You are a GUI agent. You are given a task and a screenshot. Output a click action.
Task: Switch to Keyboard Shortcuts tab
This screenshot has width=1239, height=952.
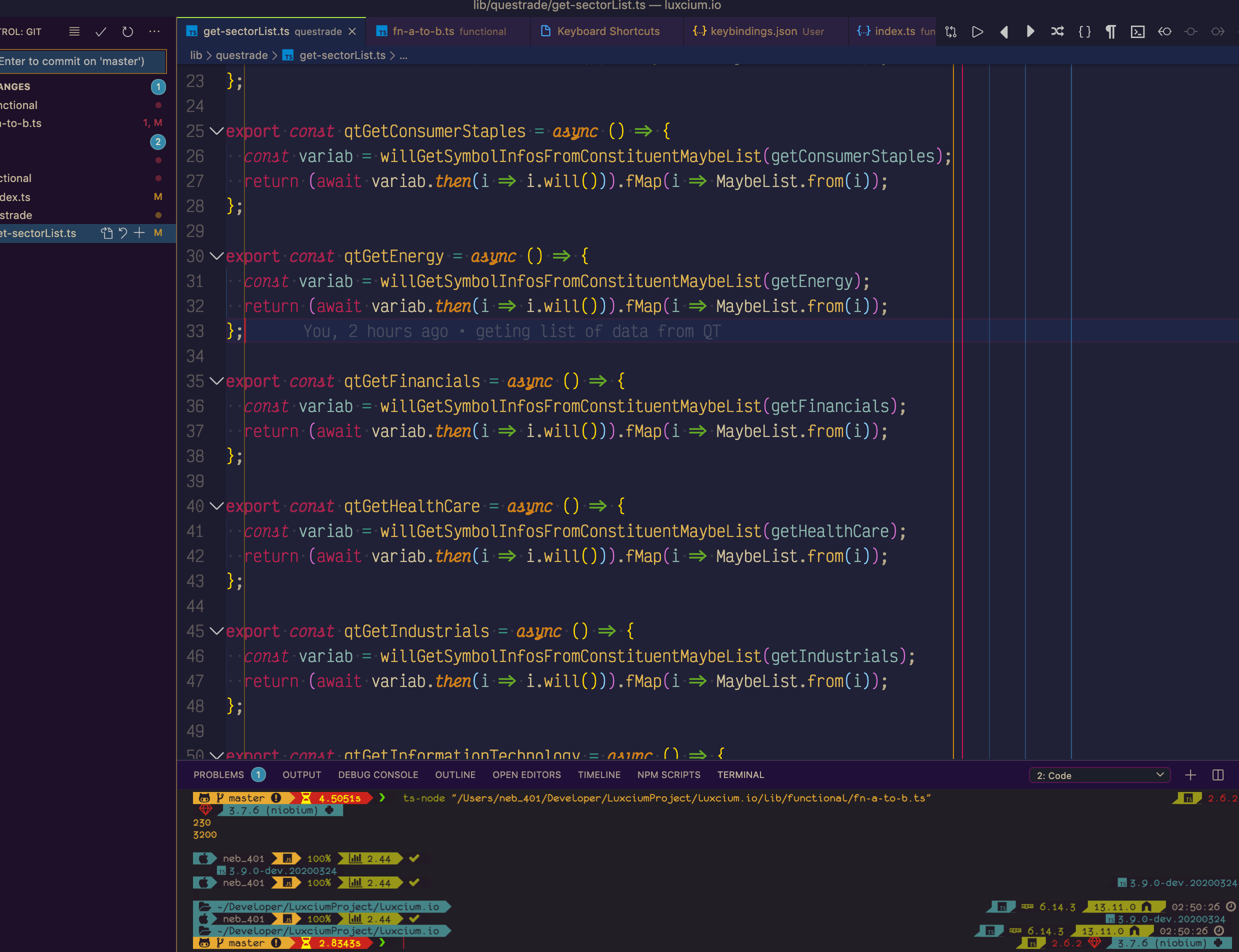(x=608, y=31)
